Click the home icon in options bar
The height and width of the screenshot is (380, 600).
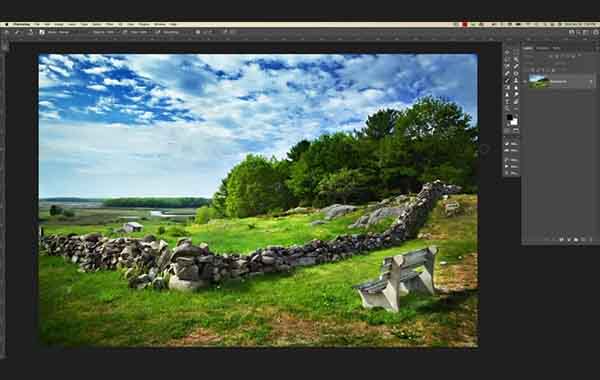pyautogui.click(x=7, y=32)
